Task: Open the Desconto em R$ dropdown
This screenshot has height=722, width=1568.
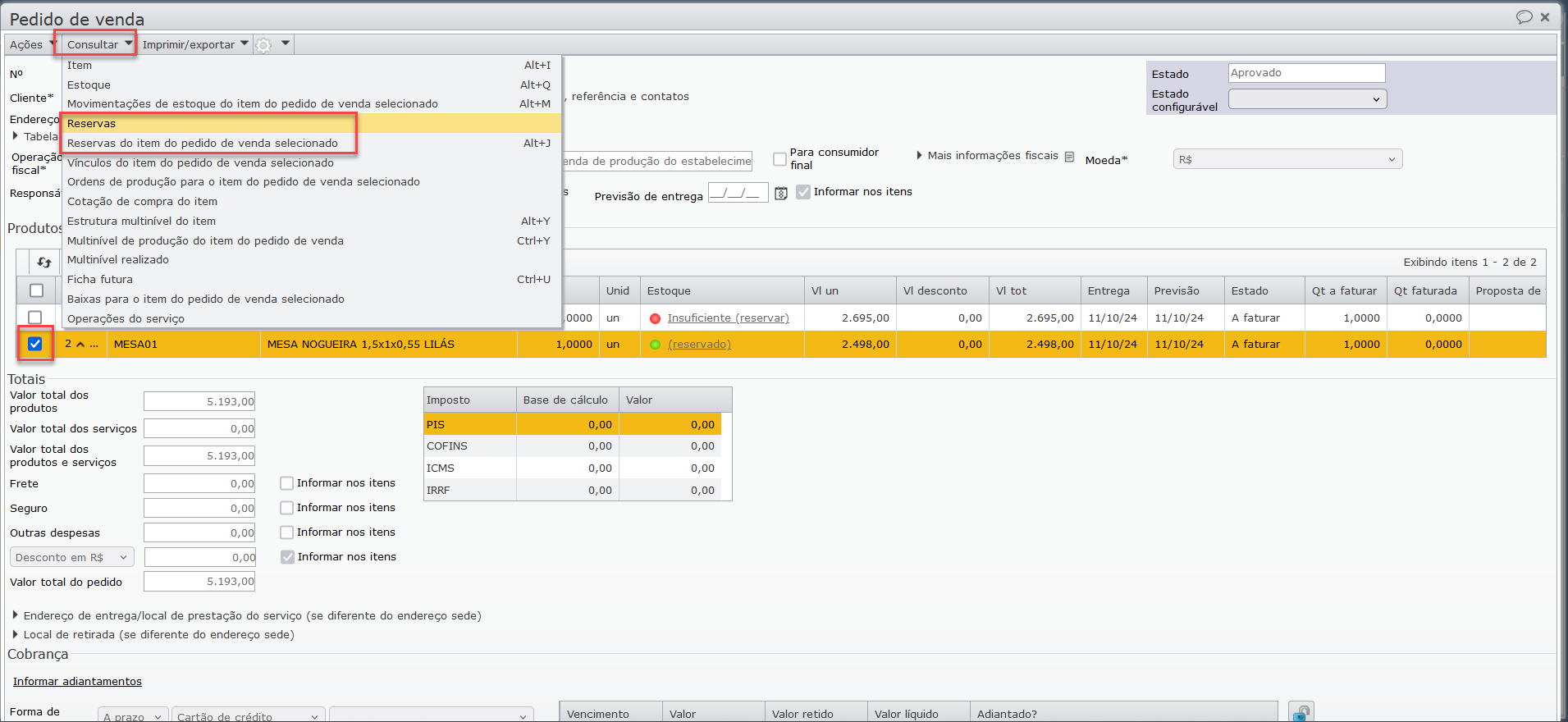Action: [x=72, y=558]
